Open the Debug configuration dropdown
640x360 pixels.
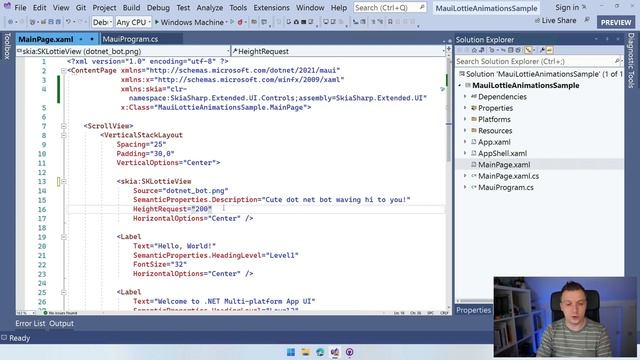[x=102, y=22]
